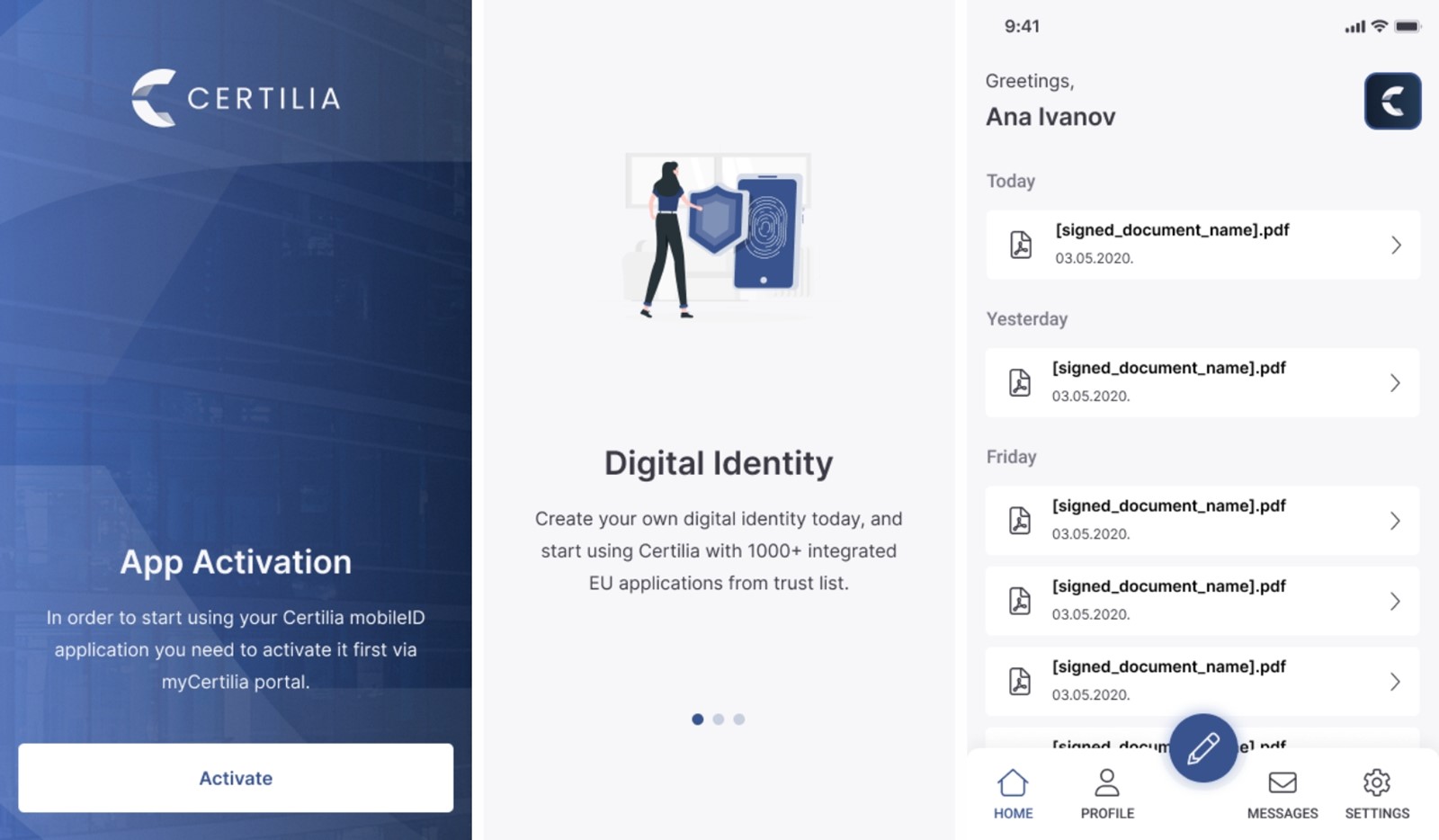Select the second onboarding page dot
Viewport: 1439px width, 840px height.
click(718, 719)
